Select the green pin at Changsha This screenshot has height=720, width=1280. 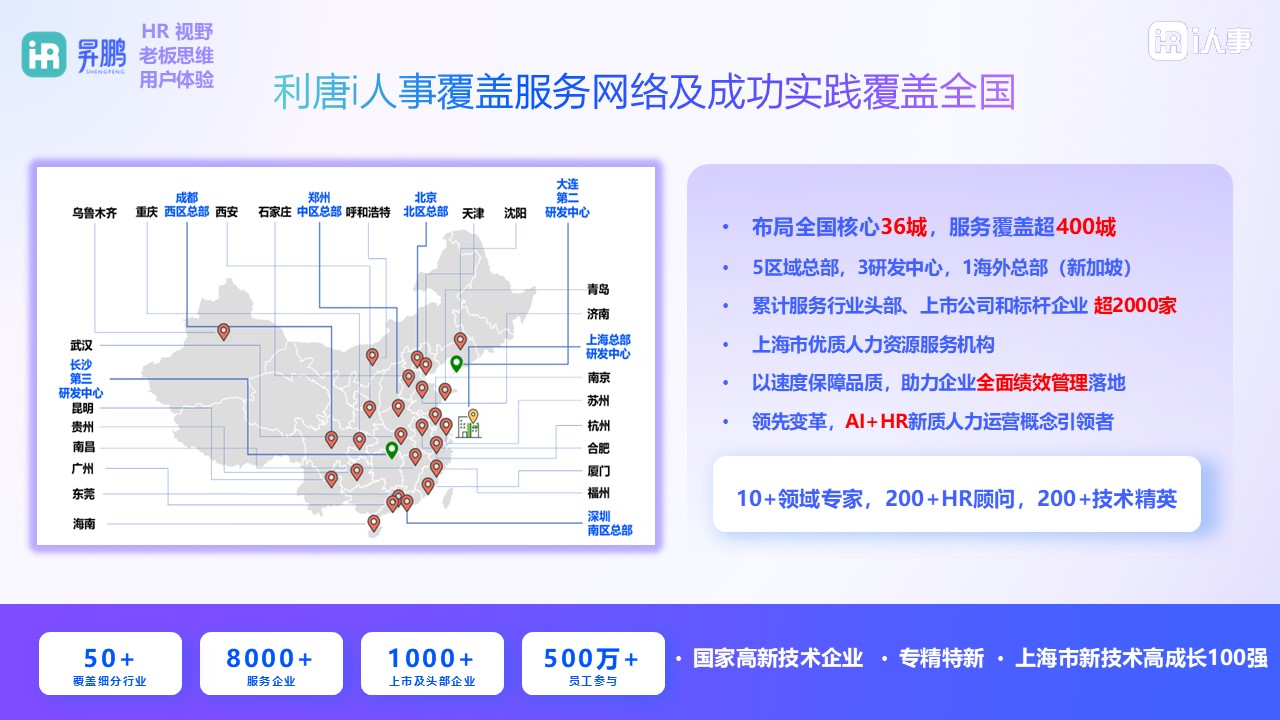point(392,450)
